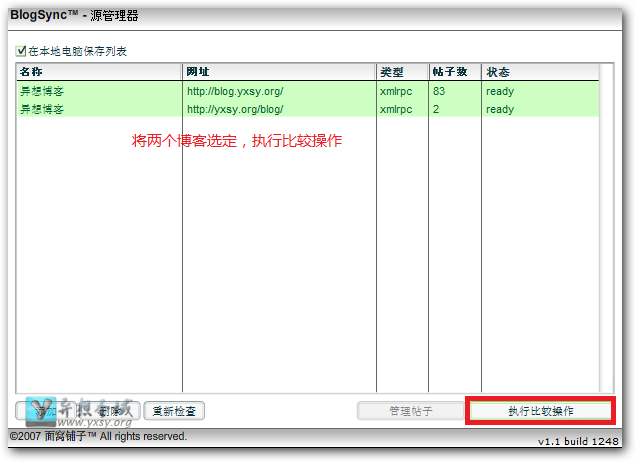The image size is (636, 462).
Task: Sort by the 名称 column header
Action: point(98,72)
